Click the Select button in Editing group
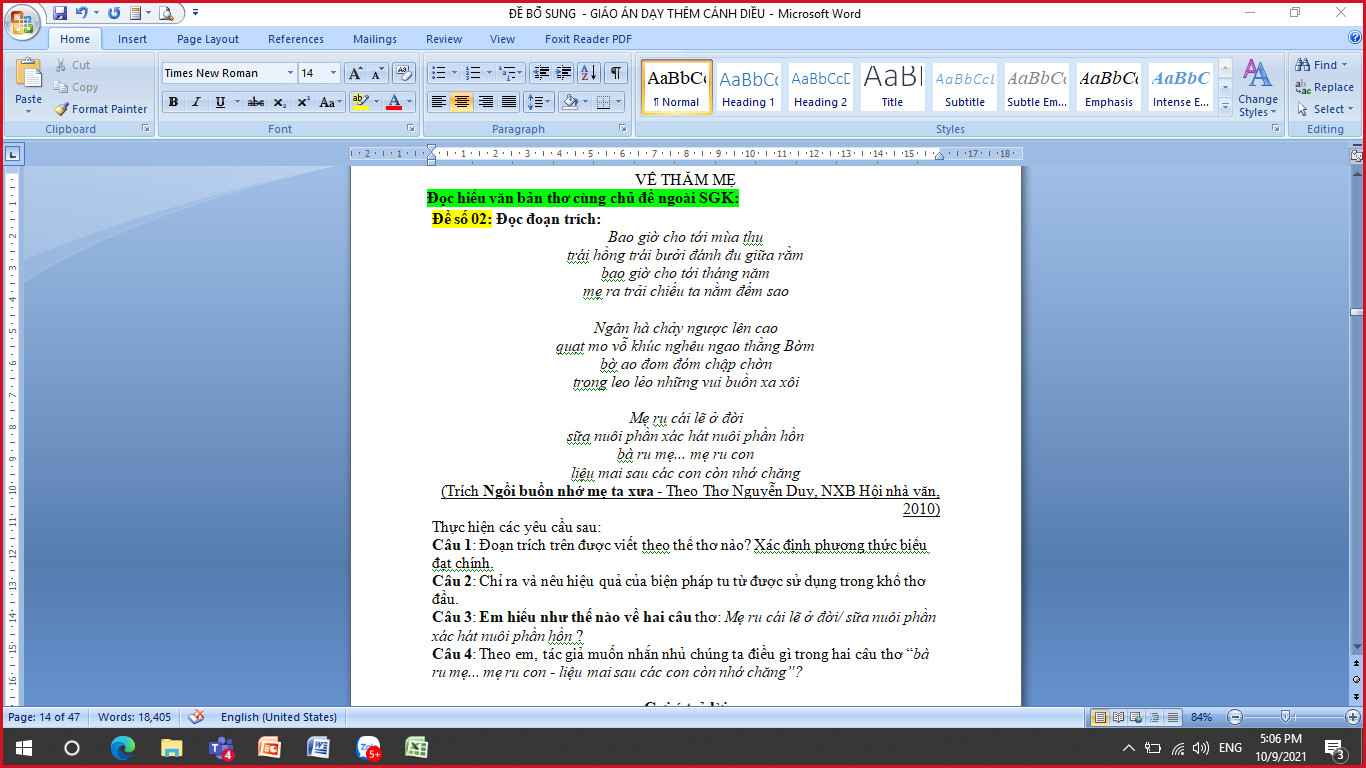The width and height of the screenshot is (1366, 768). (x=1326, y=109)
